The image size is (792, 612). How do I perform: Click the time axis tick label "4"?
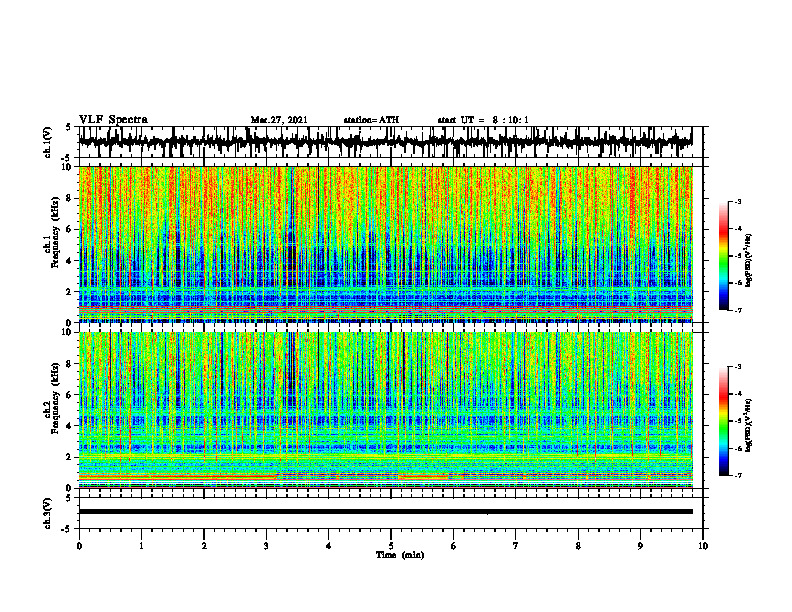329,546
